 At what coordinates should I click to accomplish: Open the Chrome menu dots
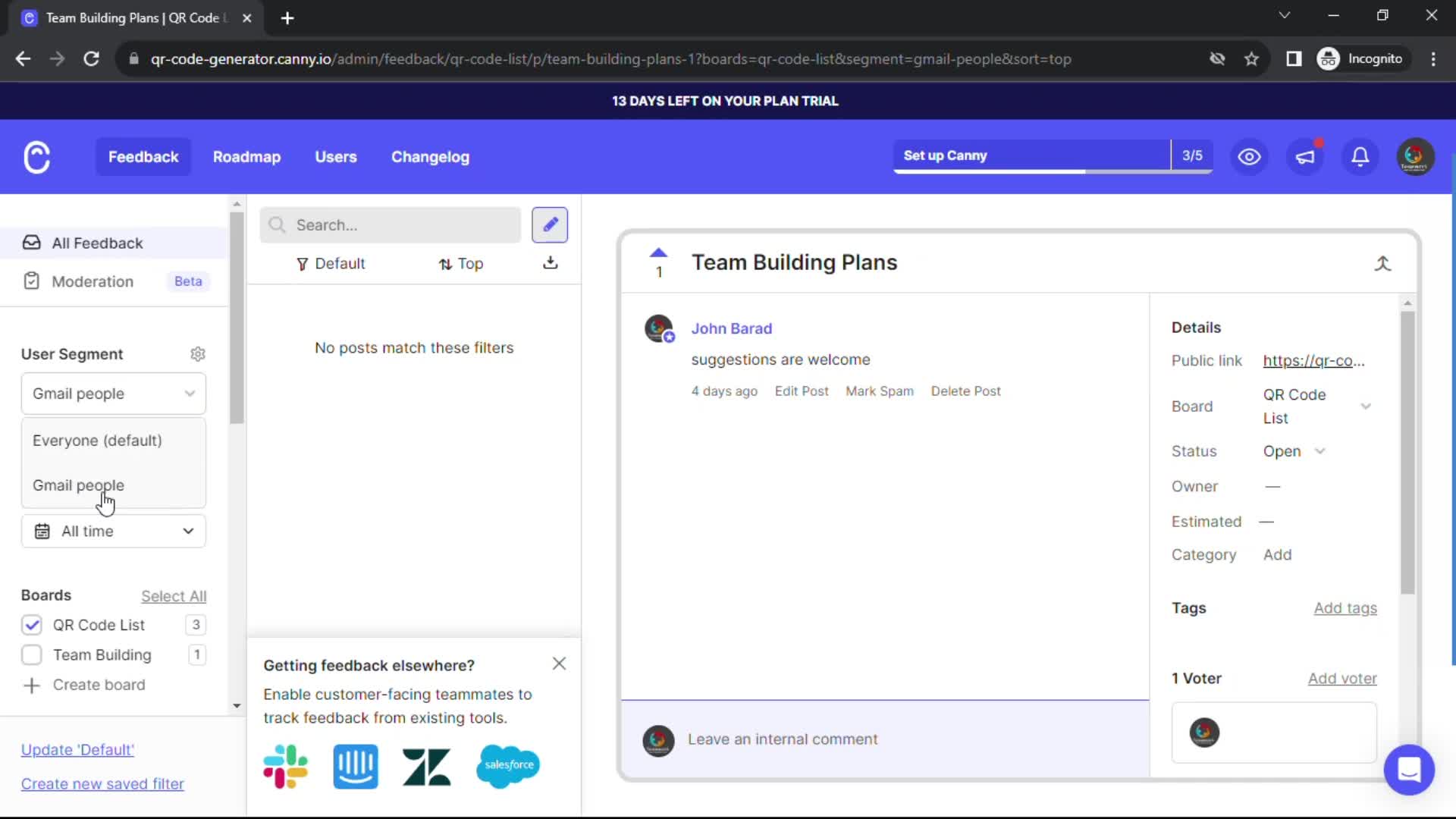pos(1432,59)
